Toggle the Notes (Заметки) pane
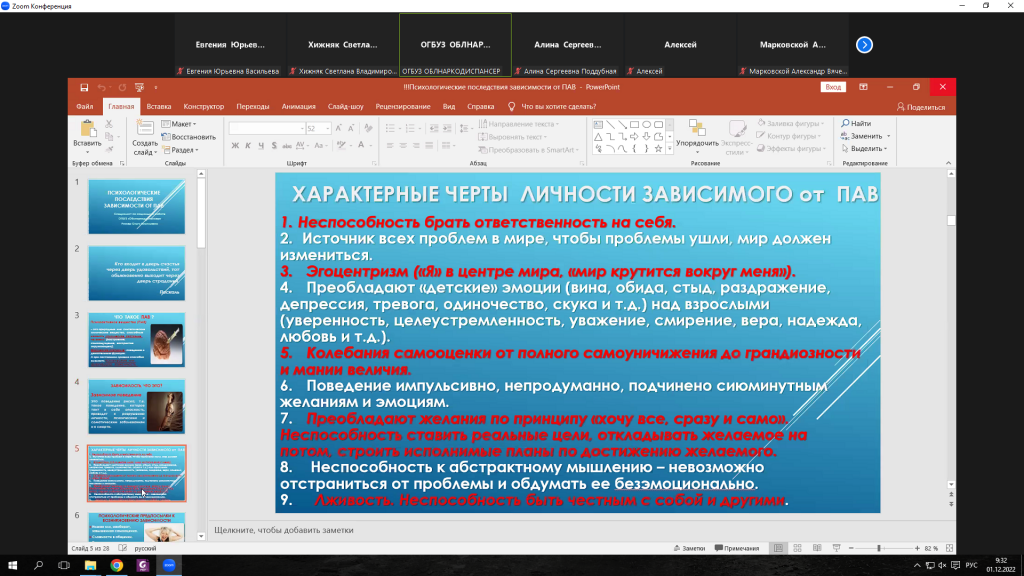 point(689,549)
